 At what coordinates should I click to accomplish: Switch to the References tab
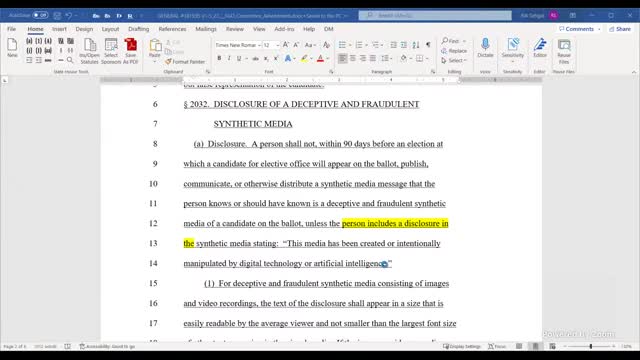(172, 29)
